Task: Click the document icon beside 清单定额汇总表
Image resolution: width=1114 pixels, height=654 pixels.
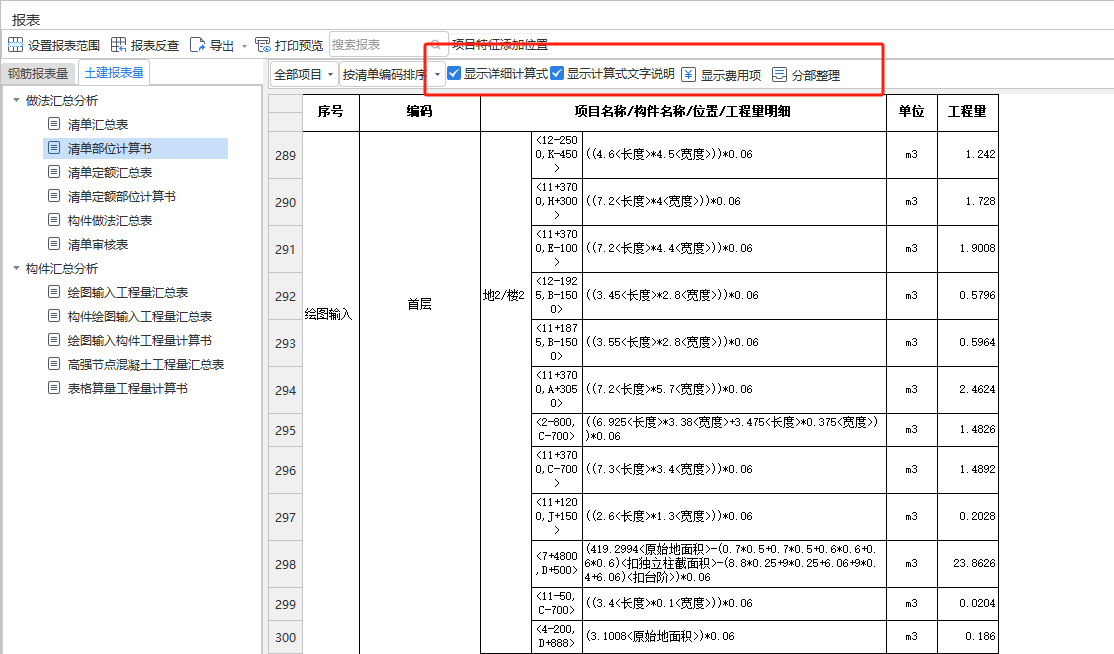Action: click(x=54, y=172)
